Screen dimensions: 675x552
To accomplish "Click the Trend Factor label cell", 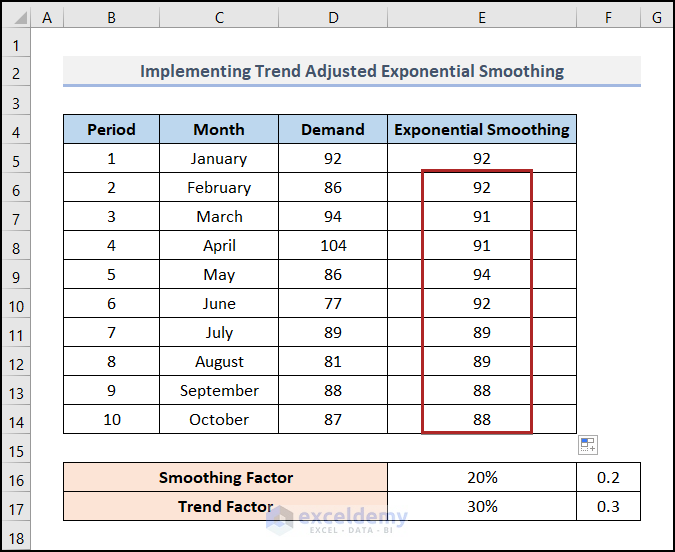I will coord(225,507).
